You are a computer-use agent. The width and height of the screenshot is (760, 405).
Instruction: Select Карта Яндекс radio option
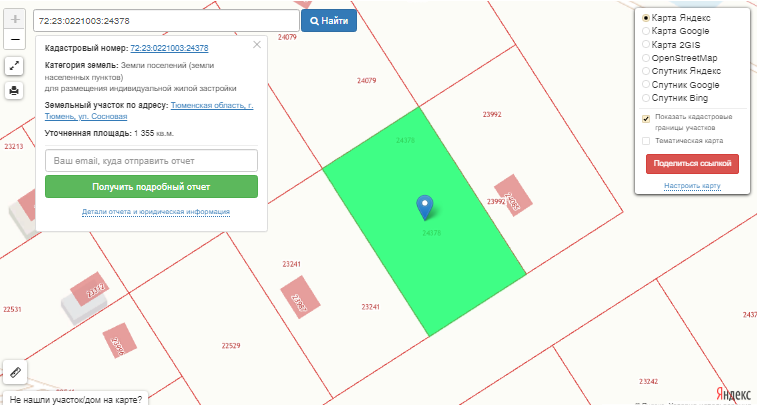coord(646,18)
